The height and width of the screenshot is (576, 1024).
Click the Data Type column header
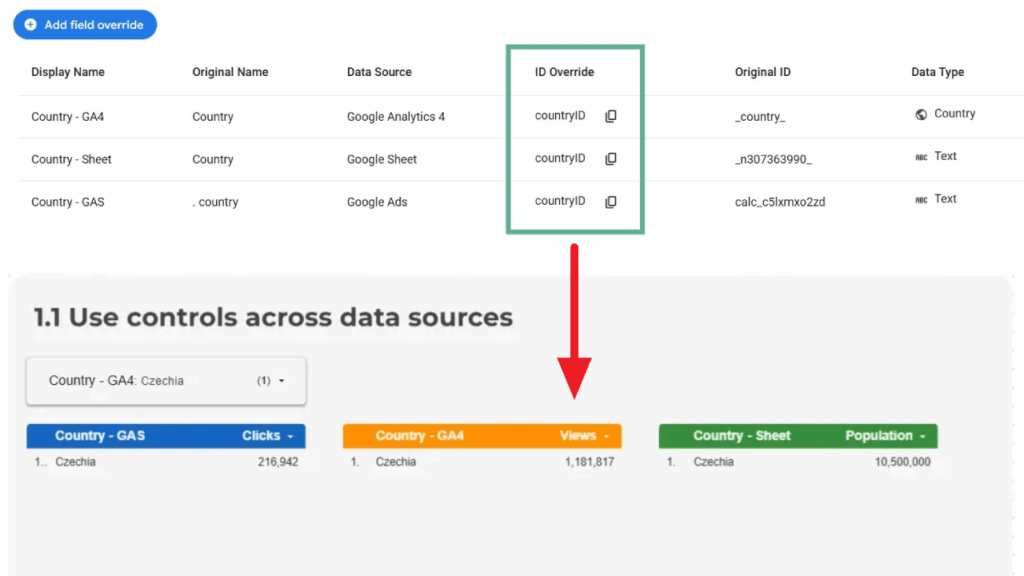point(937,72)
